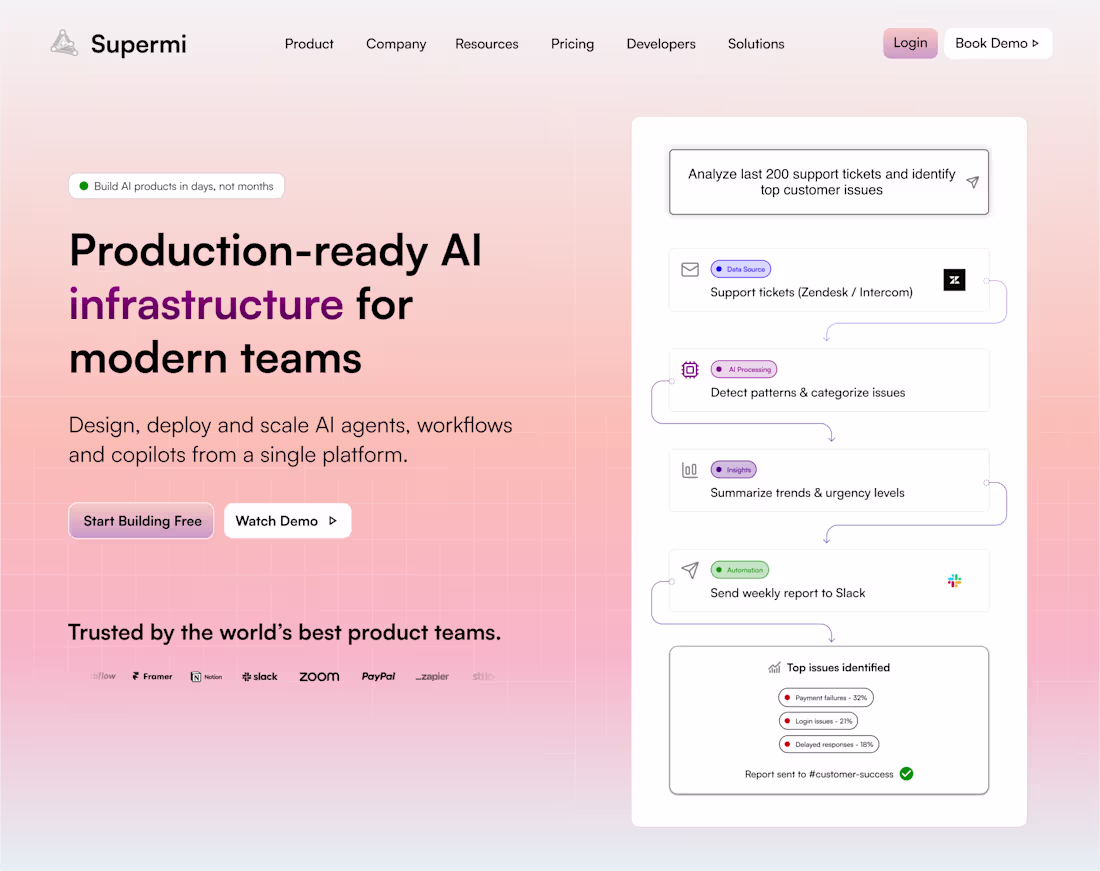Click 'Top issues identified' heading

[838, 668]
